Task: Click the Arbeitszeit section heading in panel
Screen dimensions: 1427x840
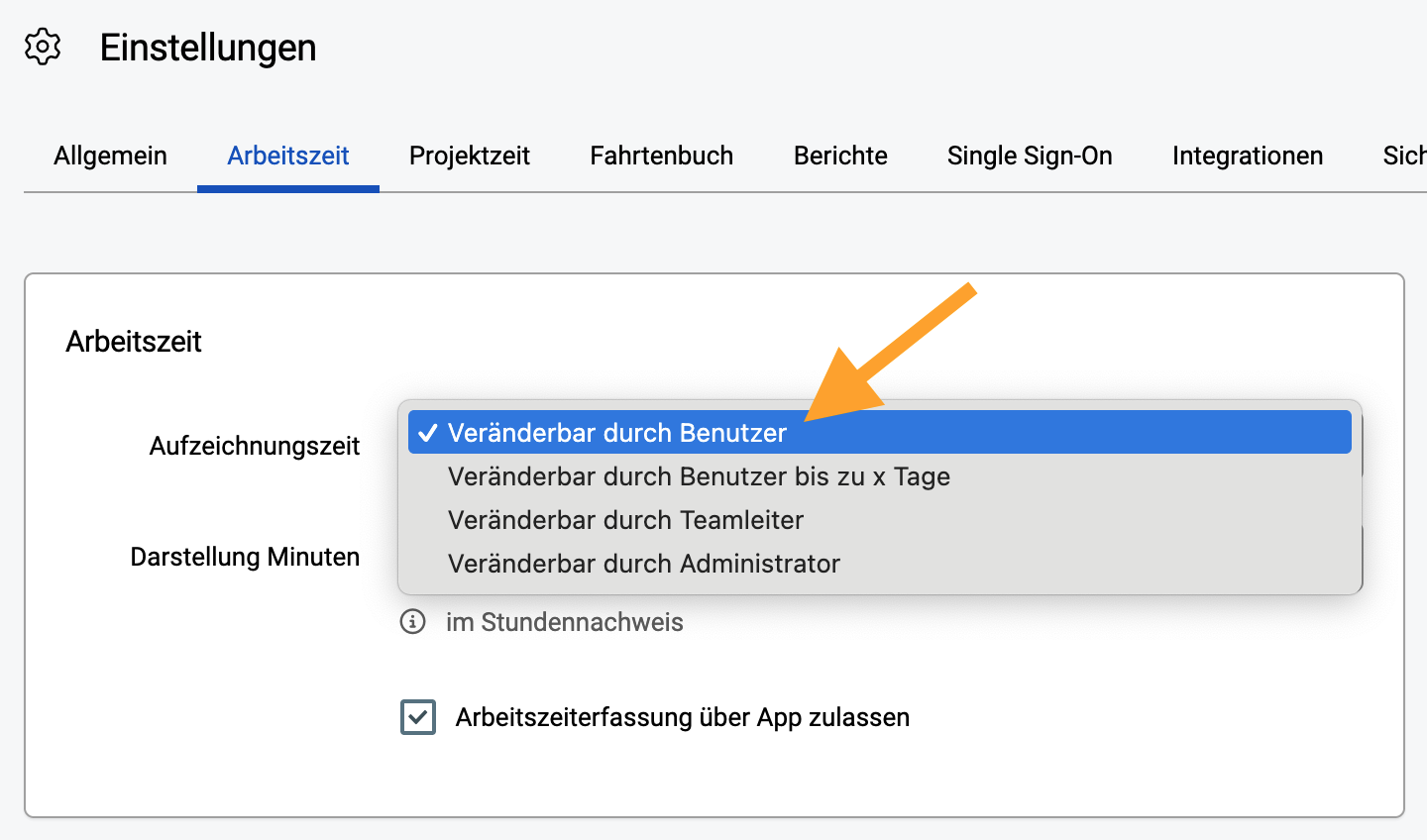Action: pos(134,342)
